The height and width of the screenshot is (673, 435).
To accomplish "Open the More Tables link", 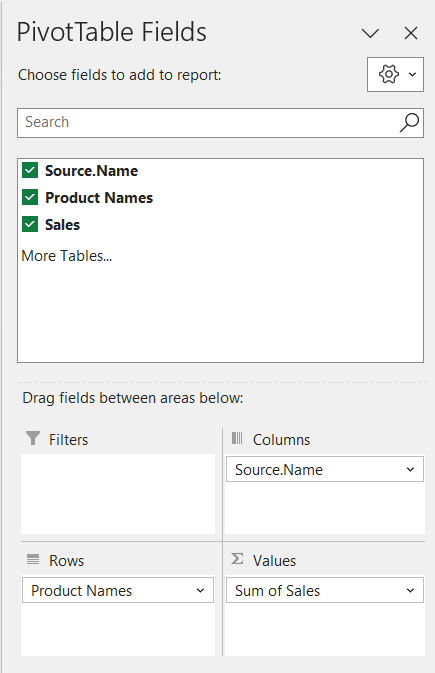I will (x=67, y=256).
